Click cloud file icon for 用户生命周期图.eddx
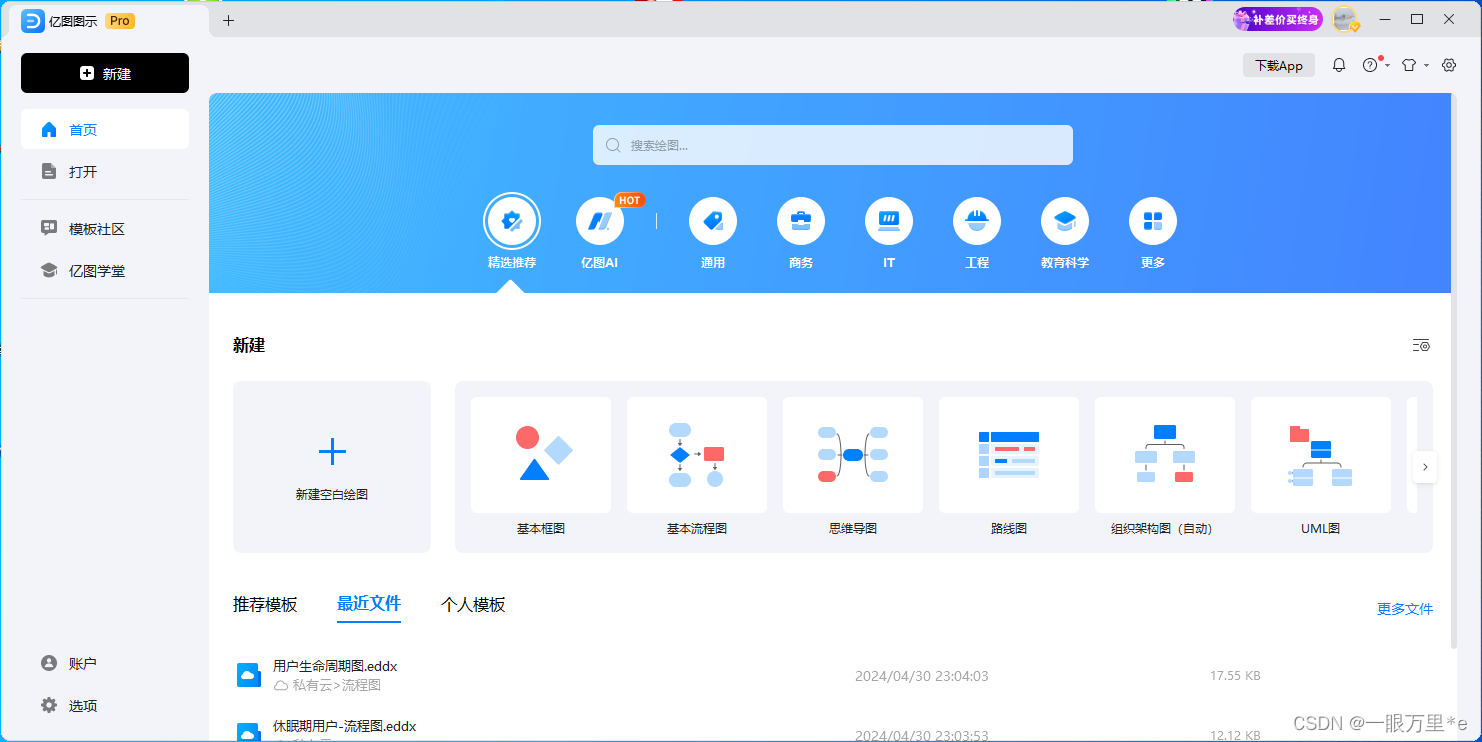The height and width of the screenshot is (742, 1482). (x=249, y=675)
